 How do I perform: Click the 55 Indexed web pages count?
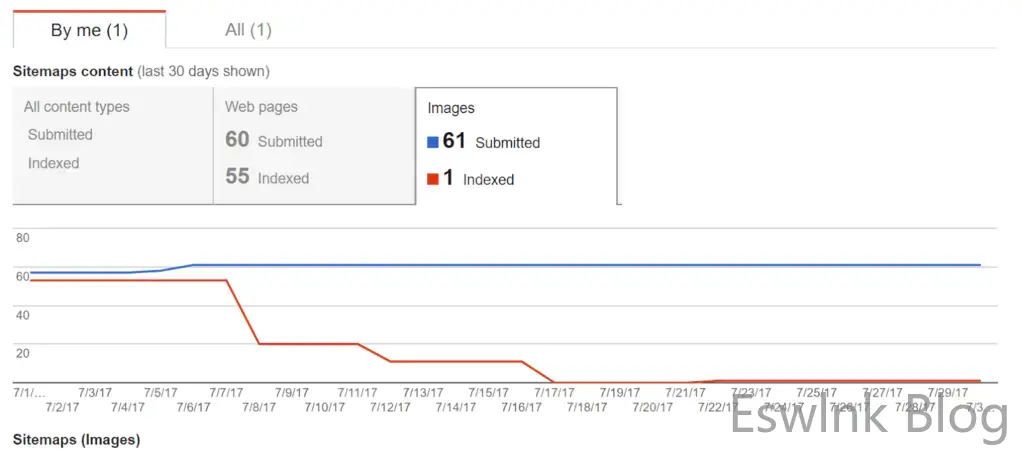(237, 177)
